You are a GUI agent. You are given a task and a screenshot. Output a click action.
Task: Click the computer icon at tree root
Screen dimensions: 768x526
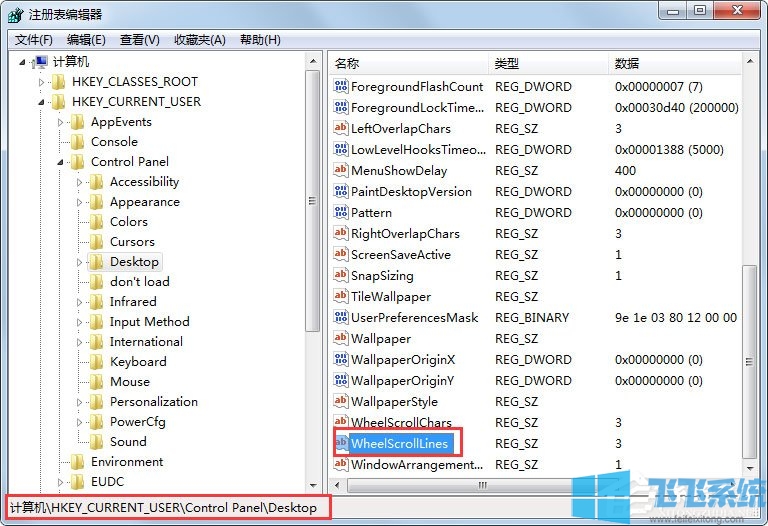pos(40,61)
